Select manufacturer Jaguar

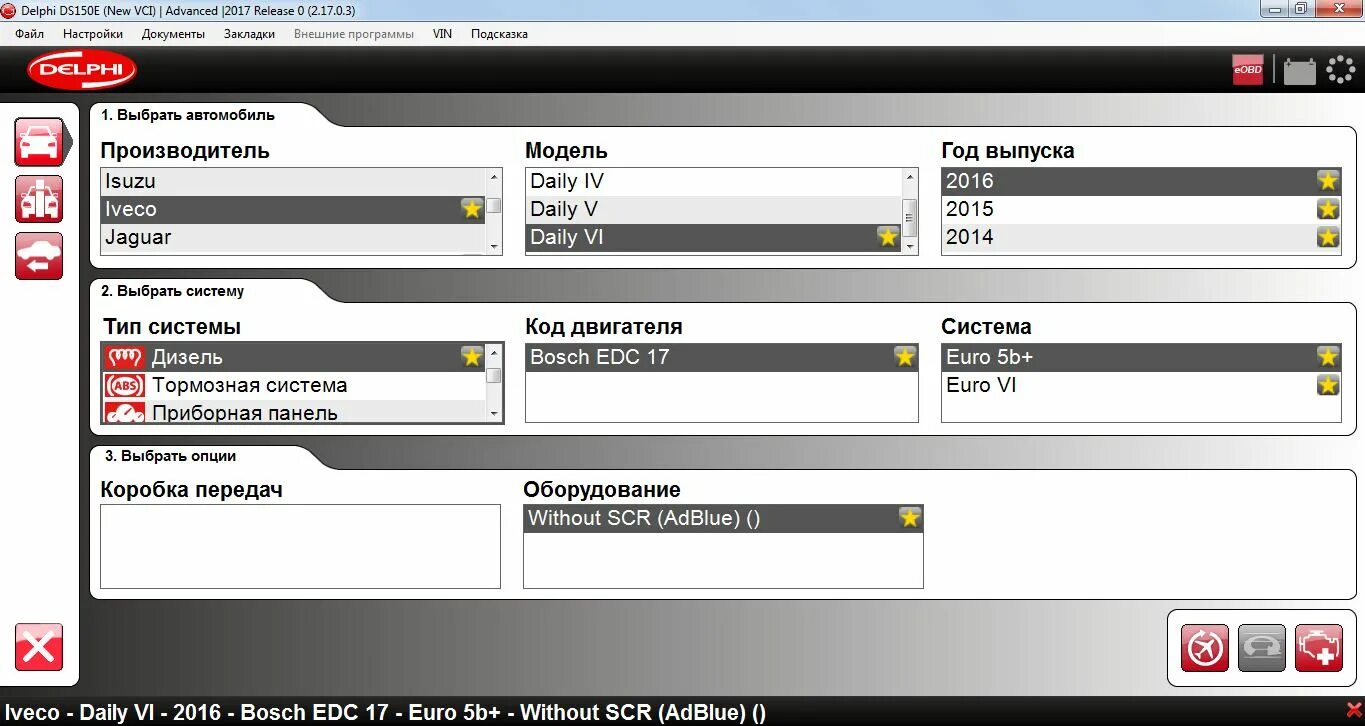pyautogui.click(x=293, y=237)
